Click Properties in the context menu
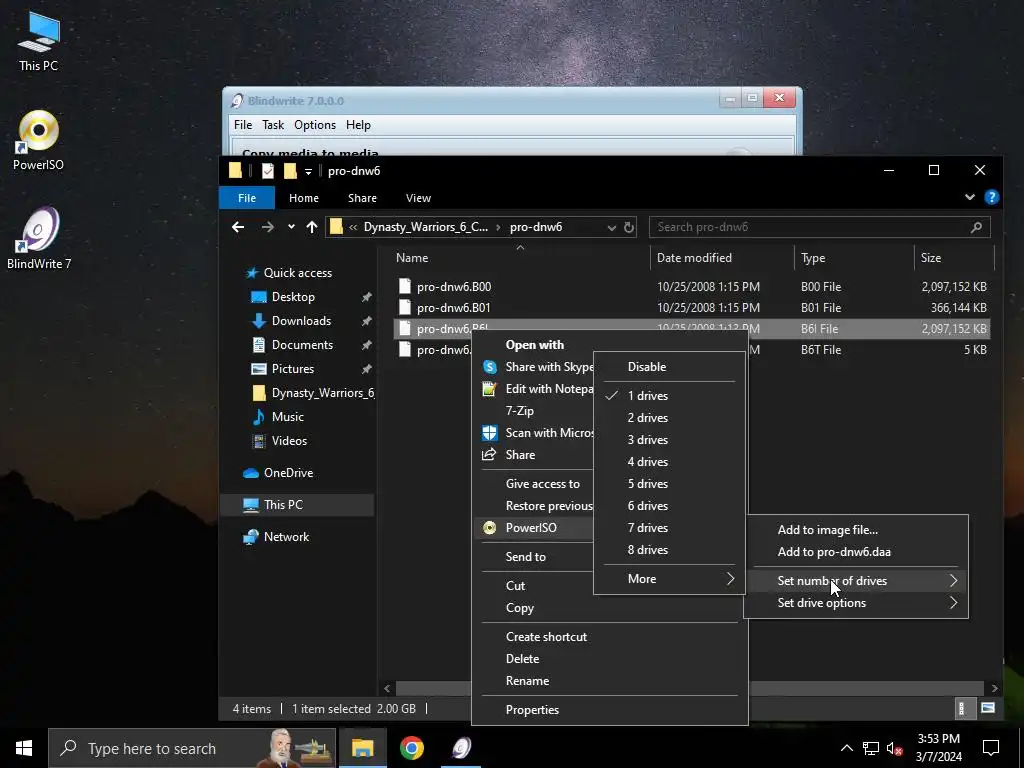 click(609, 710)
